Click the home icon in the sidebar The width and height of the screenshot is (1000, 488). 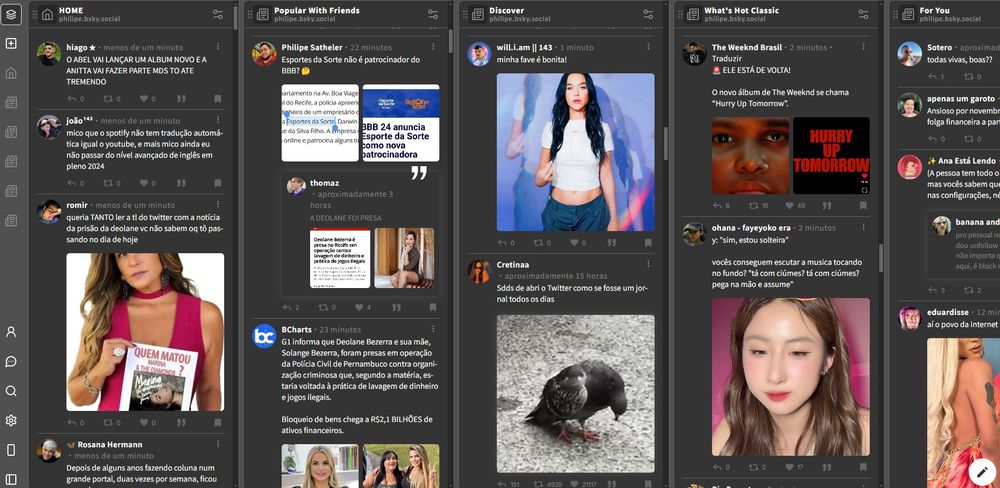pos(11,73)
